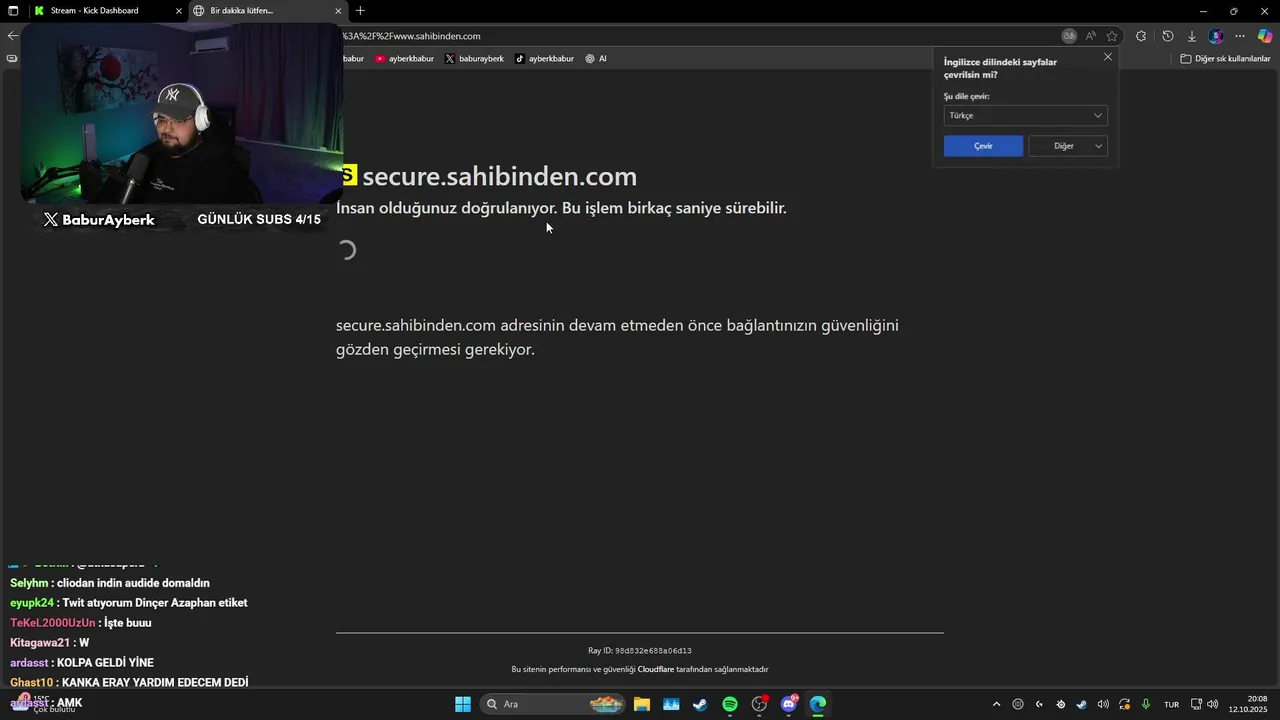Click the Çevir translate button
This screenshot has width=1280, height=720.
point(983,146)
